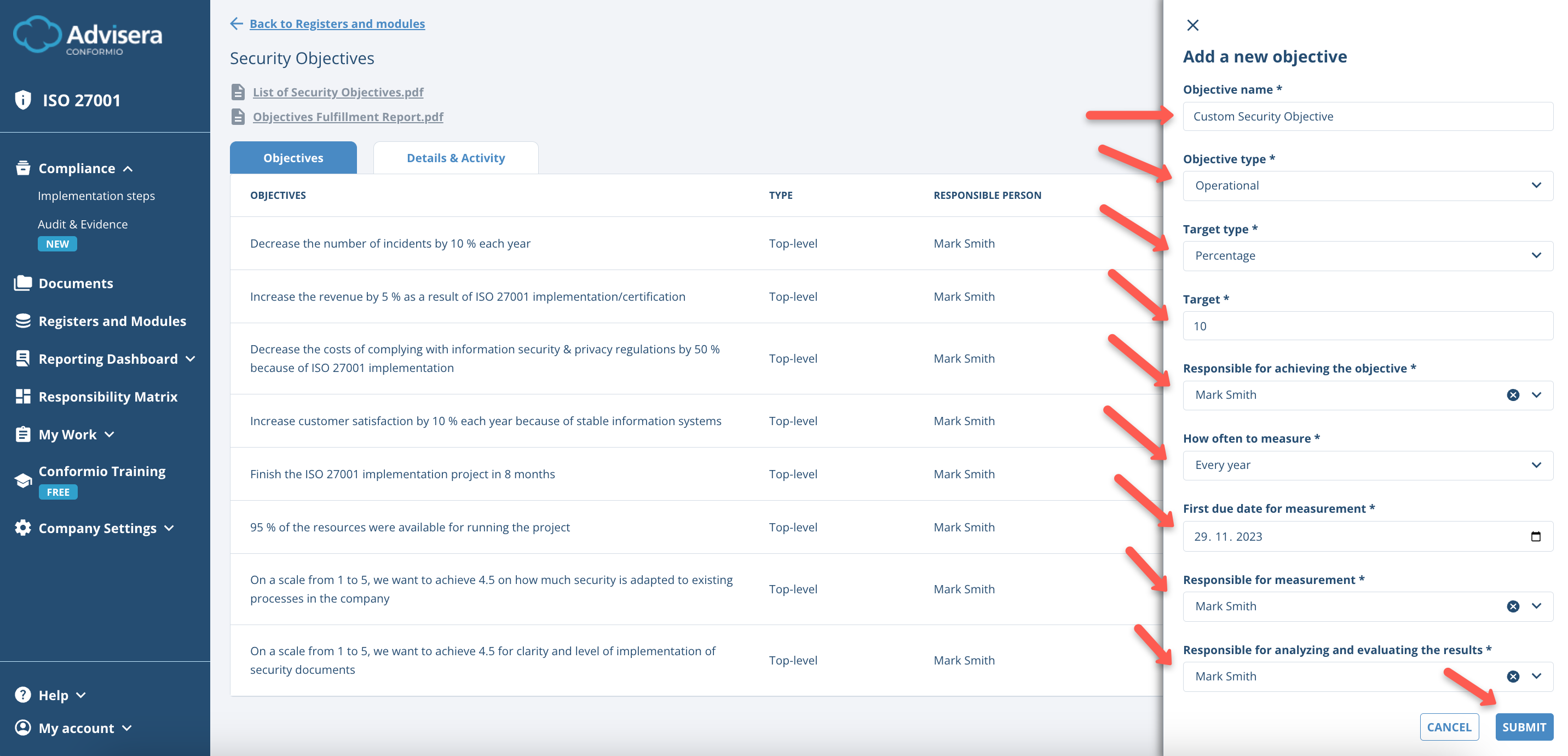Viewport: 1568px width, 756px height.
Task: Click the Conformio Training graduation icon
Action: 23,480
